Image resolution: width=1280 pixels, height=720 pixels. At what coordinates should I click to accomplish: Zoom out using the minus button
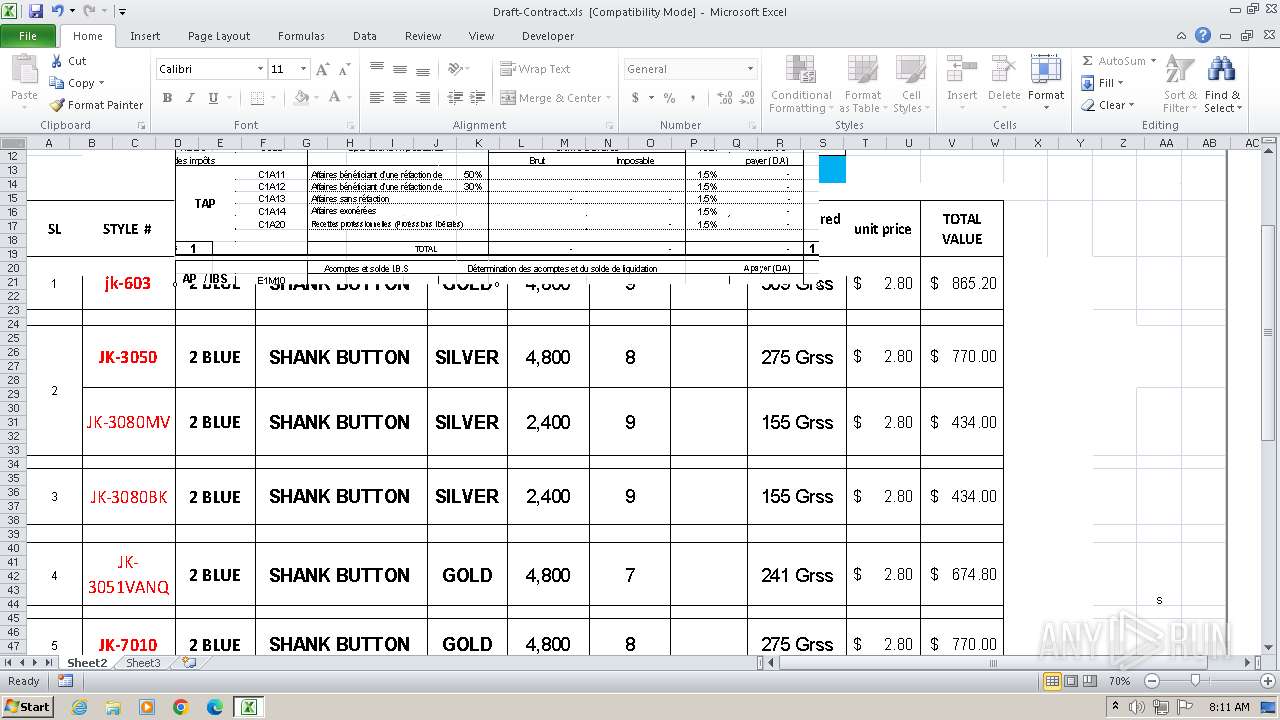coord(1151,681)
